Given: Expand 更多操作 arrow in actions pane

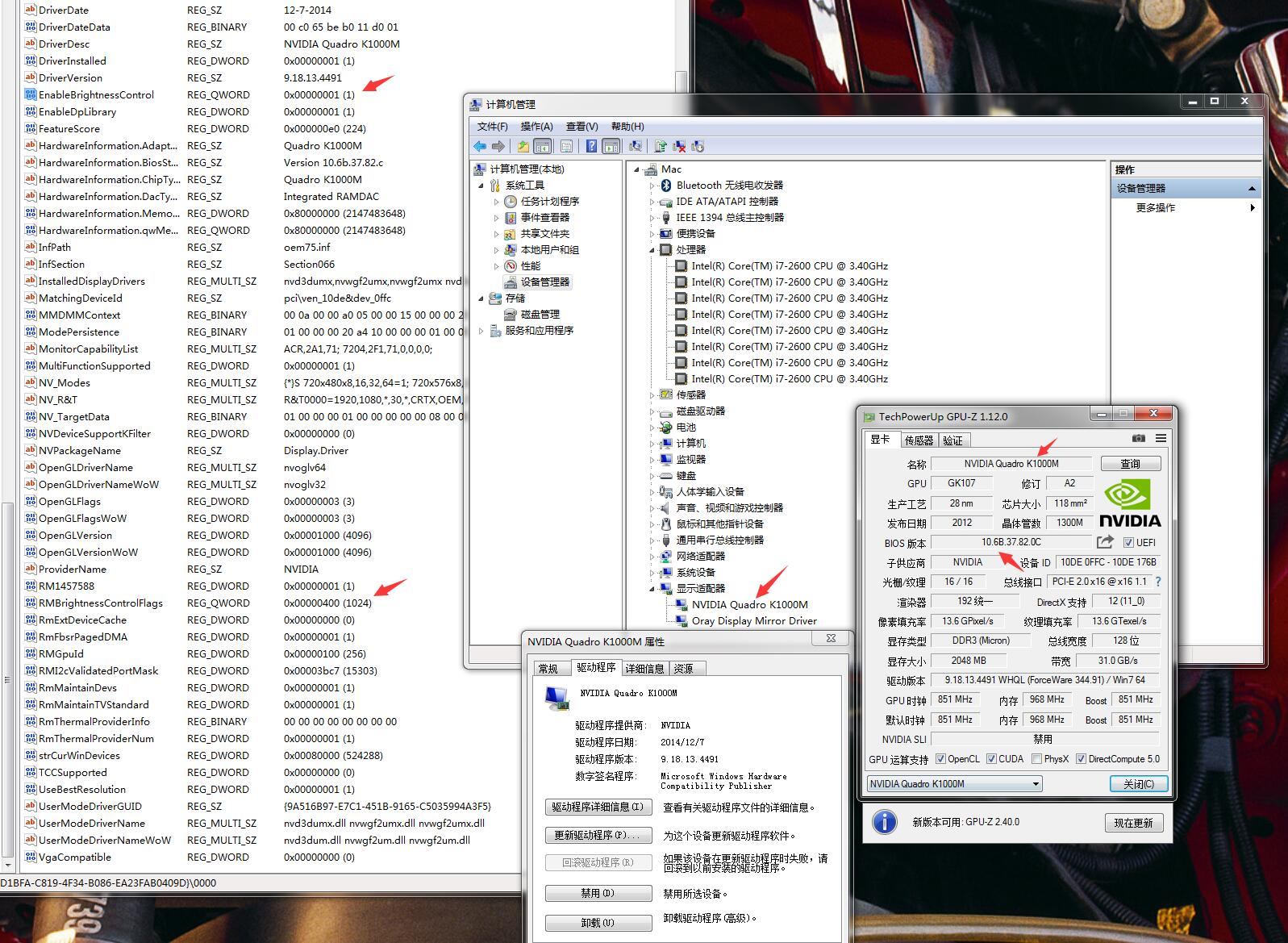Looking at the screenshot, I should click(1253, 207).
